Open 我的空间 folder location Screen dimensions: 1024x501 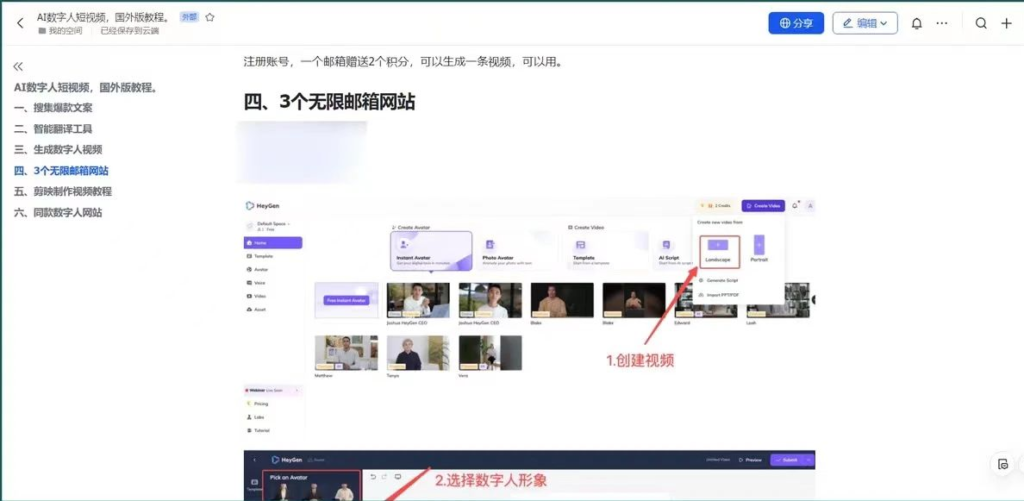[61, 31]
